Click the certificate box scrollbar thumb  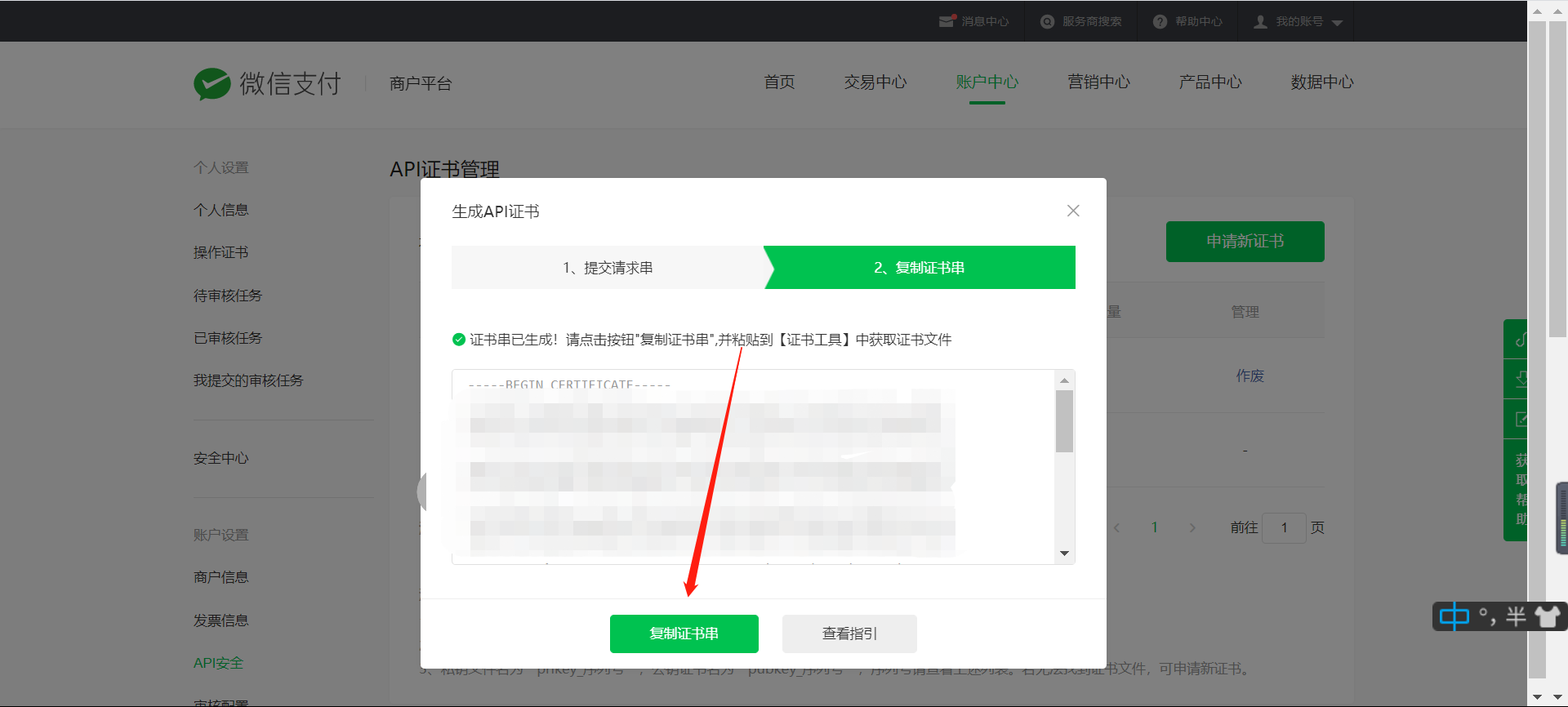(x=1064, y=421)
